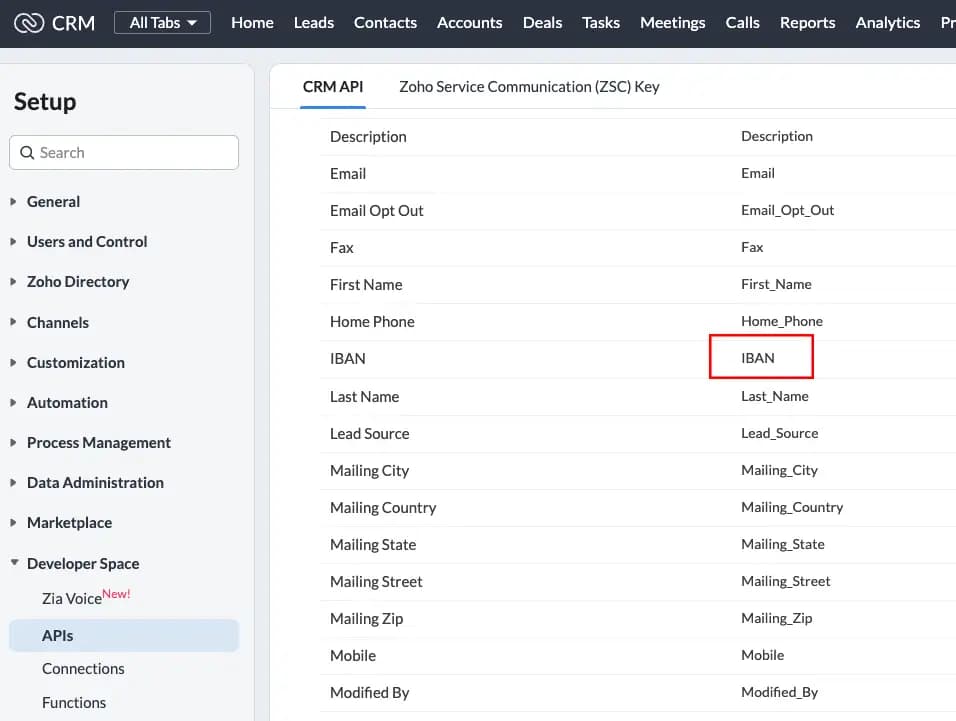956x721 pixels.
Task: Click the IBAN field label
Action: 348,358
